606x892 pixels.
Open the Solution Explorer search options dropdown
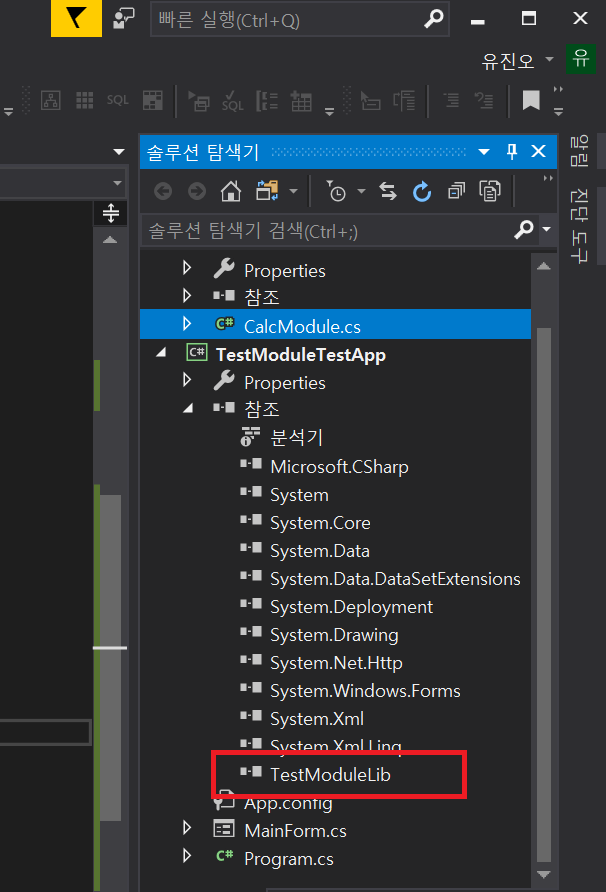point(546,229)
